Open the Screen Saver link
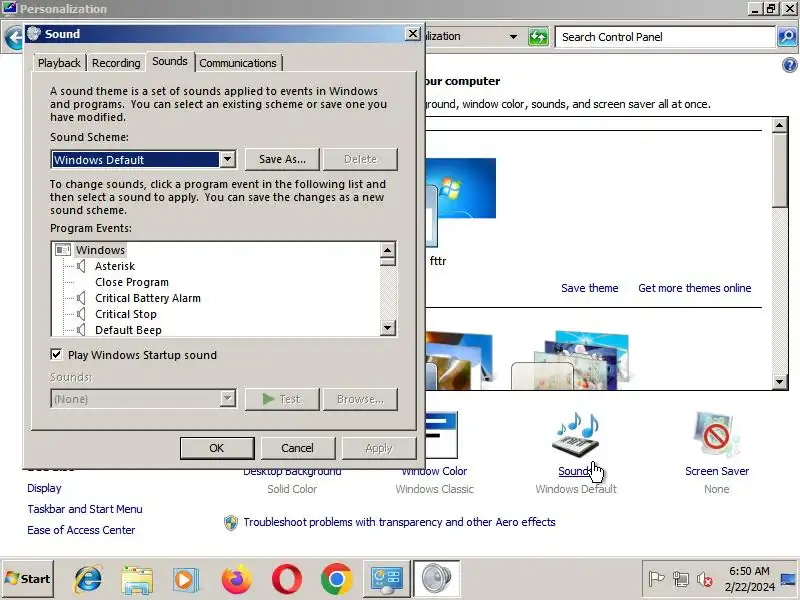 717,471
